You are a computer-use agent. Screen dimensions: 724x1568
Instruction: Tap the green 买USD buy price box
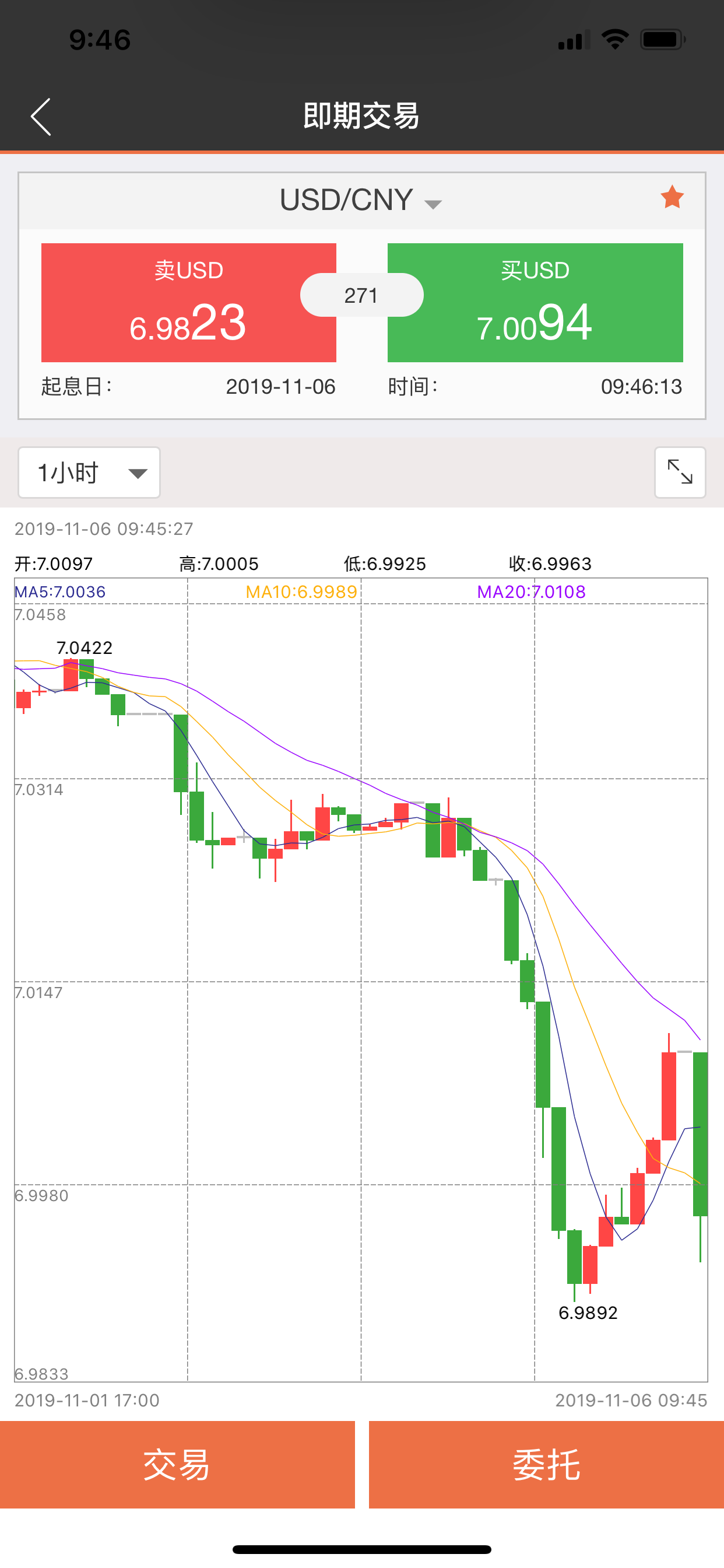pos(535,303)
